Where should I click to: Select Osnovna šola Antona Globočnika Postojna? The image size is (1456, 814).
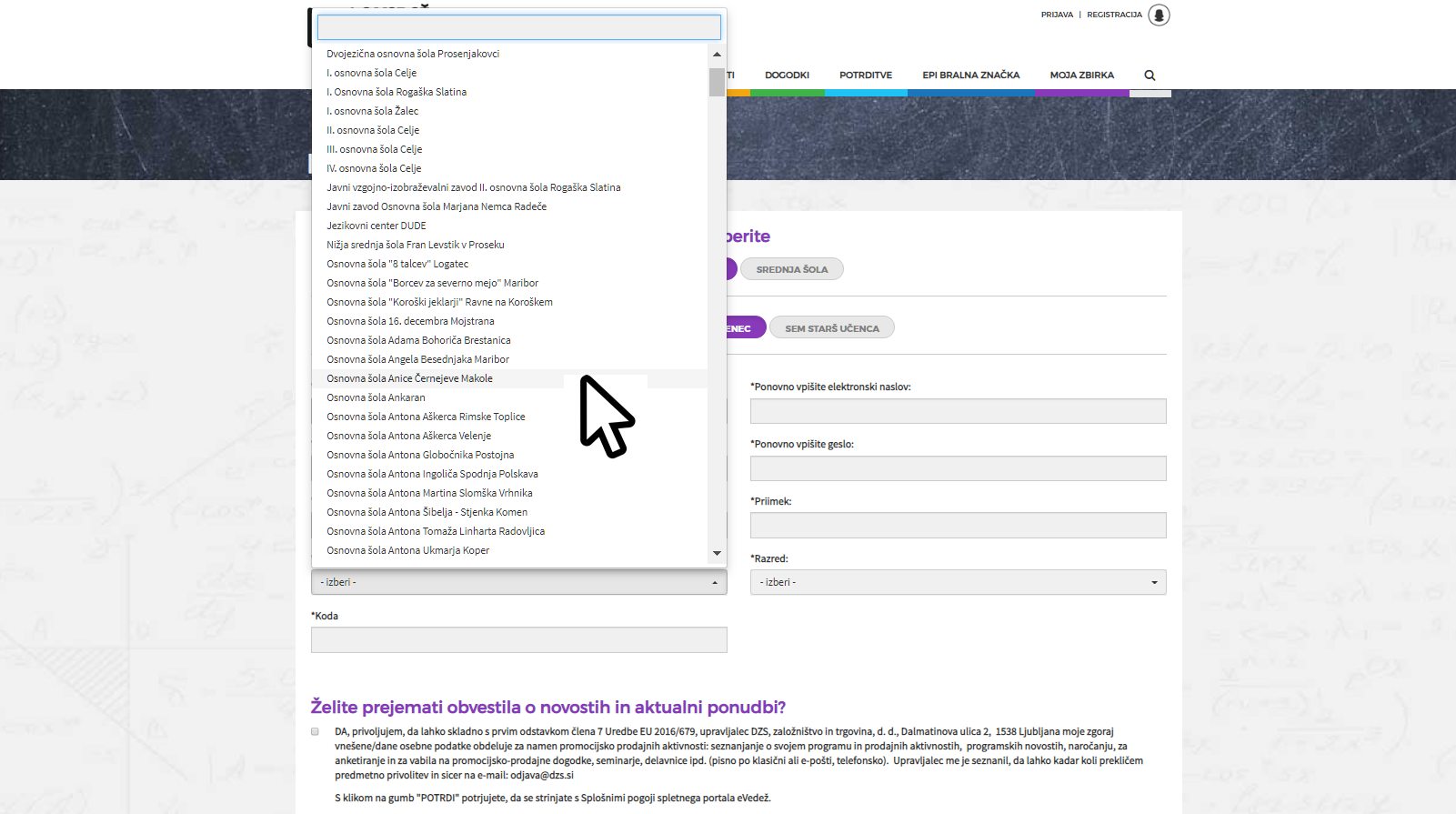pos(509,455)
